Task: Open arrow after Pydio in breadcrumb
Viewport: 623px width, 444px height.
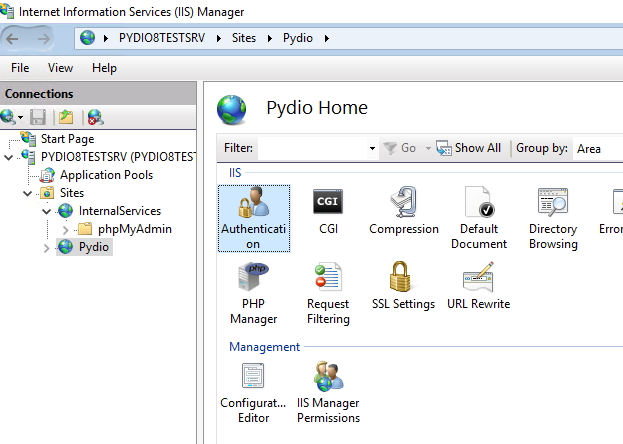Action: click(327, 39)
